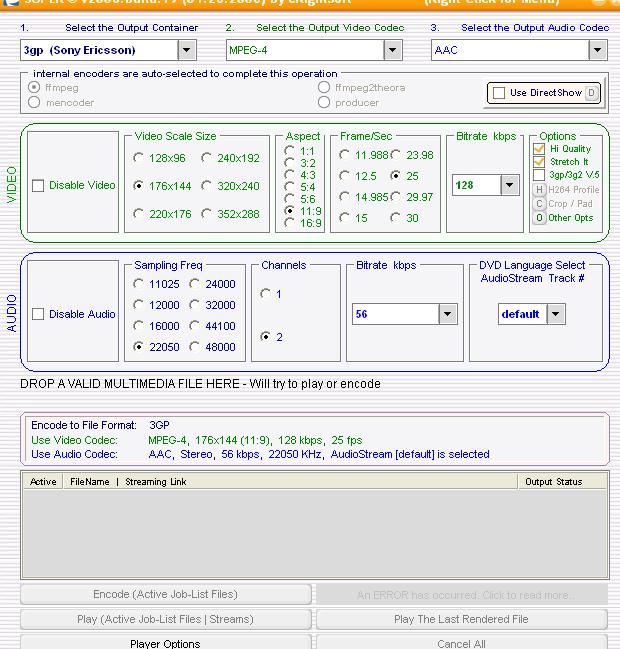This screenshot has width=620, height=649.
Task: Choose 352x288 video scale size
Action: (x=206, y=214)
